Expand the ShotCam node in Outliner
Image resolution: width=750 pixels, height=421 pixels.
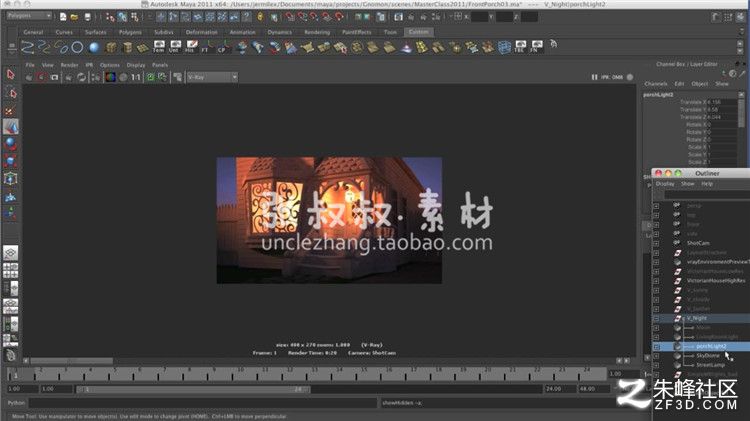[656, 243]
